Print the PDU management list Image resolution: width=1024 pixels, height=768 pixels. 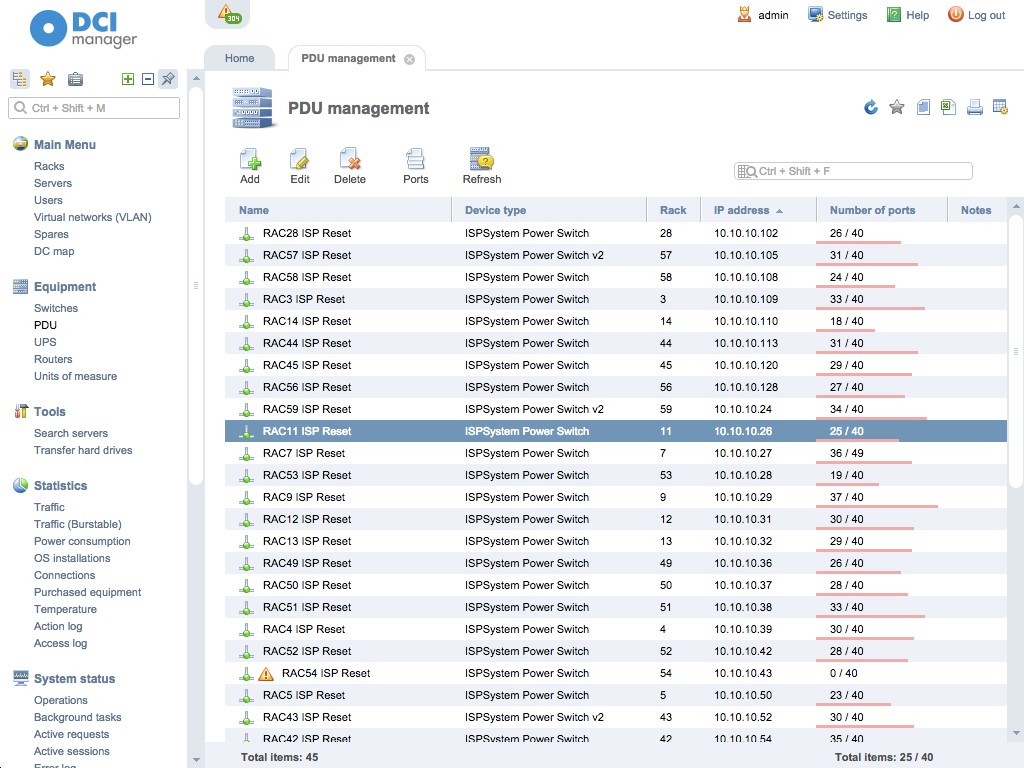(x=974, y=107)
